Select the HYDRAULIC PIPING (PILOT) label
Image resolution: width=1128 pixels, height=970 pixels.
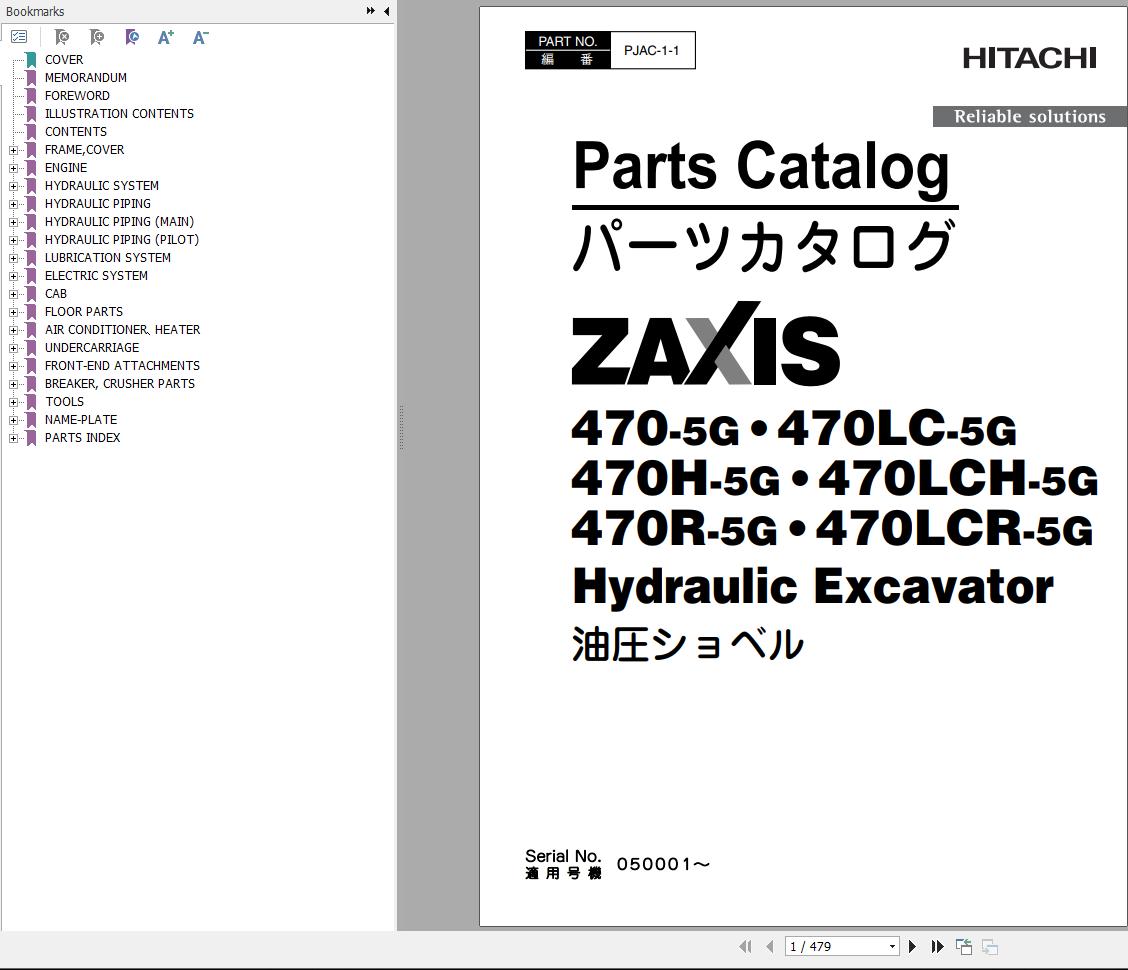(x=122, y=240)
